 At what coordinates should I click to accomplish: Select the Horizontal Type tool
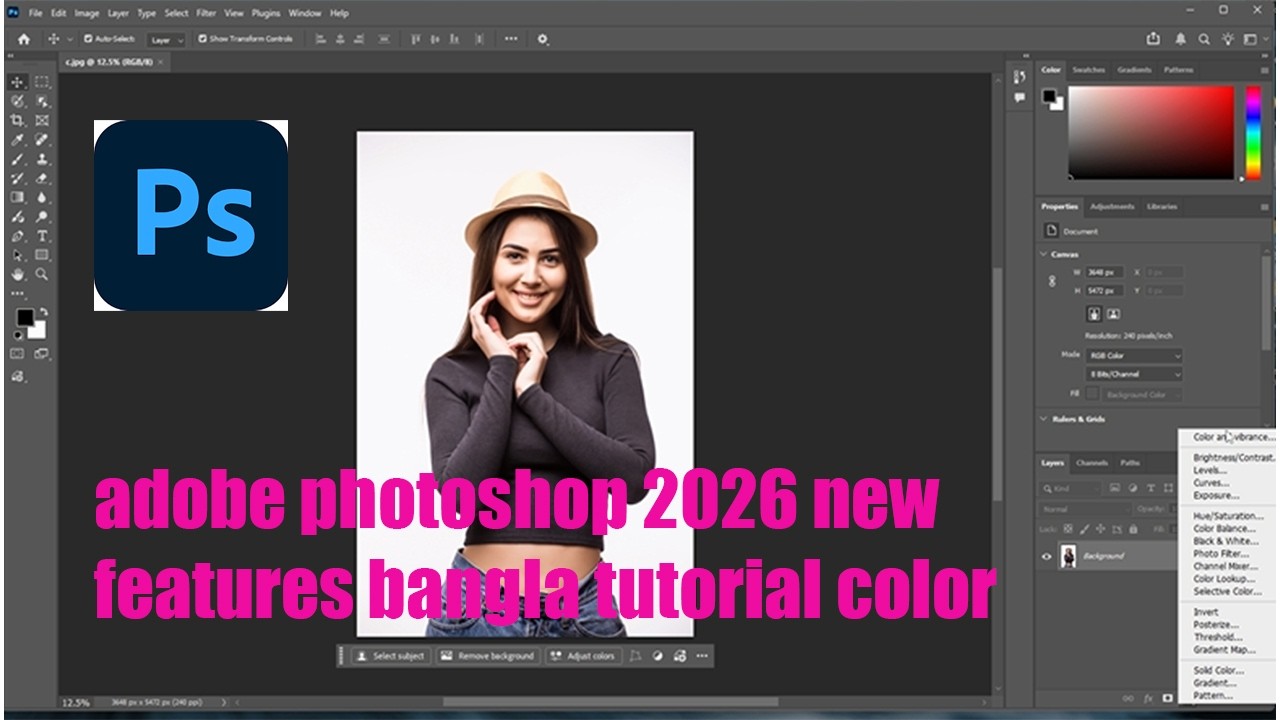pyautogui.click(x=42, y=236)
